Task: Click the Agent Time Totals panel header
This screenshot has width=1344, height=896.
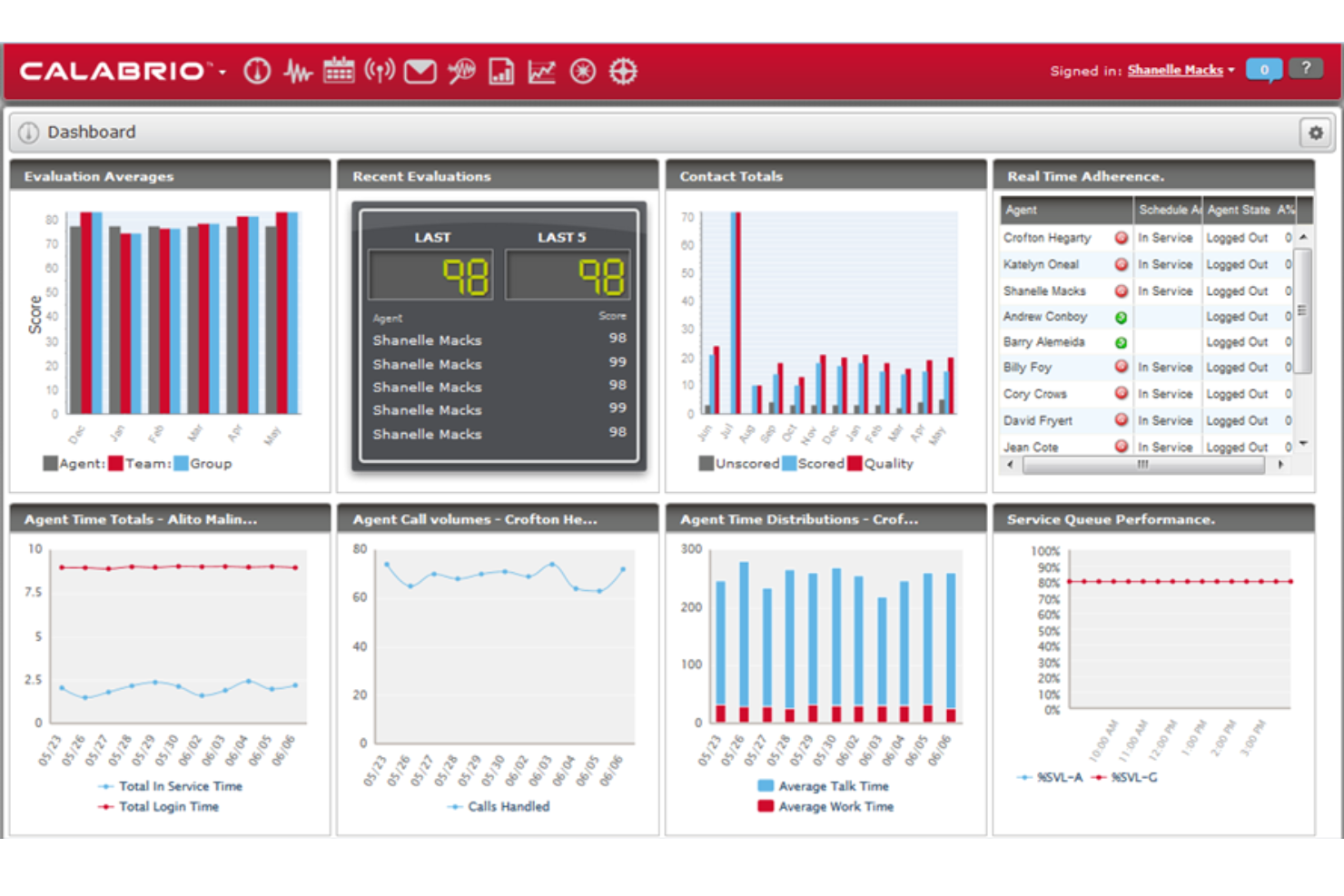Action: click(x=170, y=519)
